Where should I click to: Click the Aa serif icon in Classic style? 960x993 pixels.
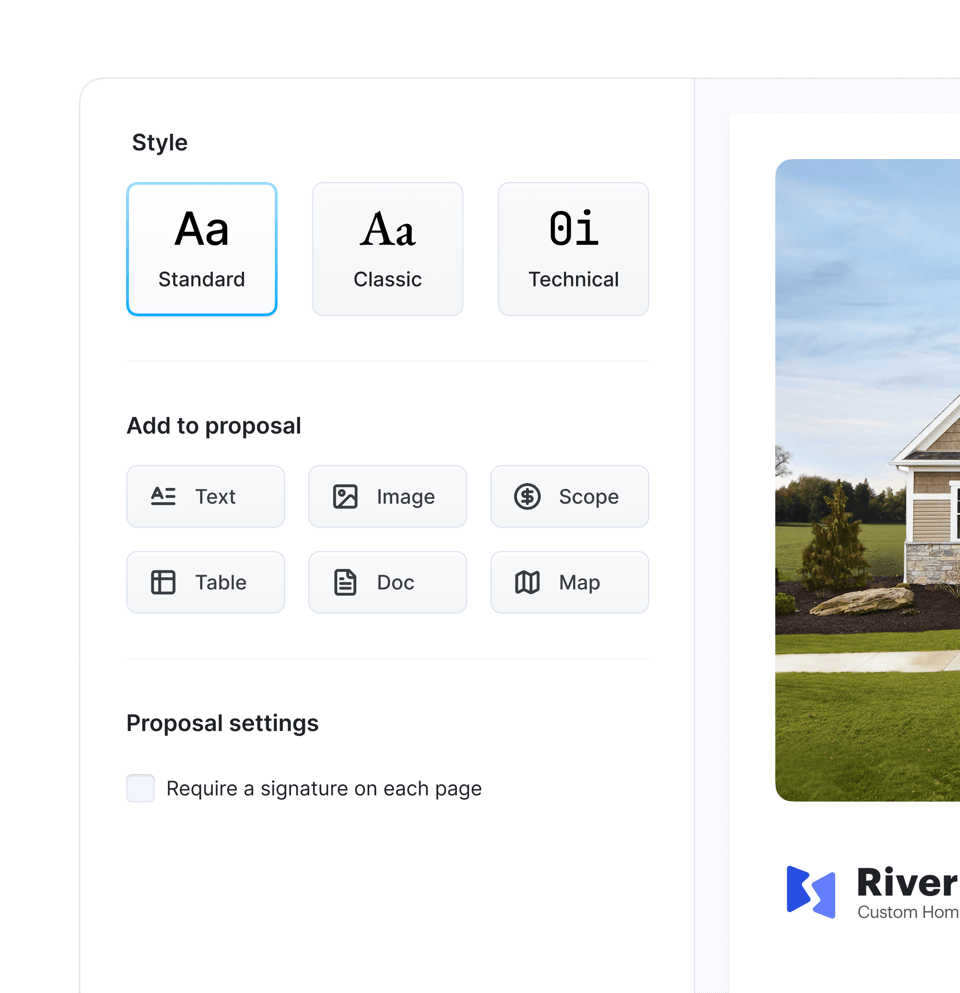(387, 229)
